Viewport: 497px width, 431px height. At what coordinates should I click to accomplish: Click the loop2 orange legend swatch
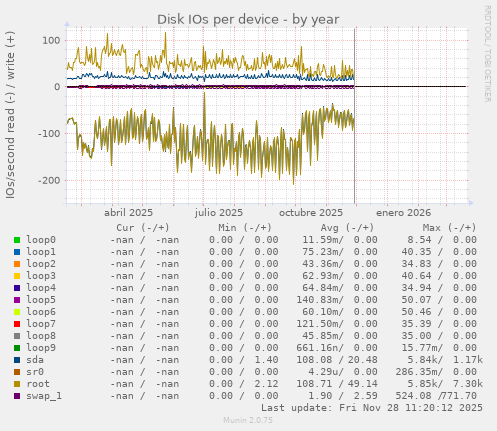coord(17,264)
